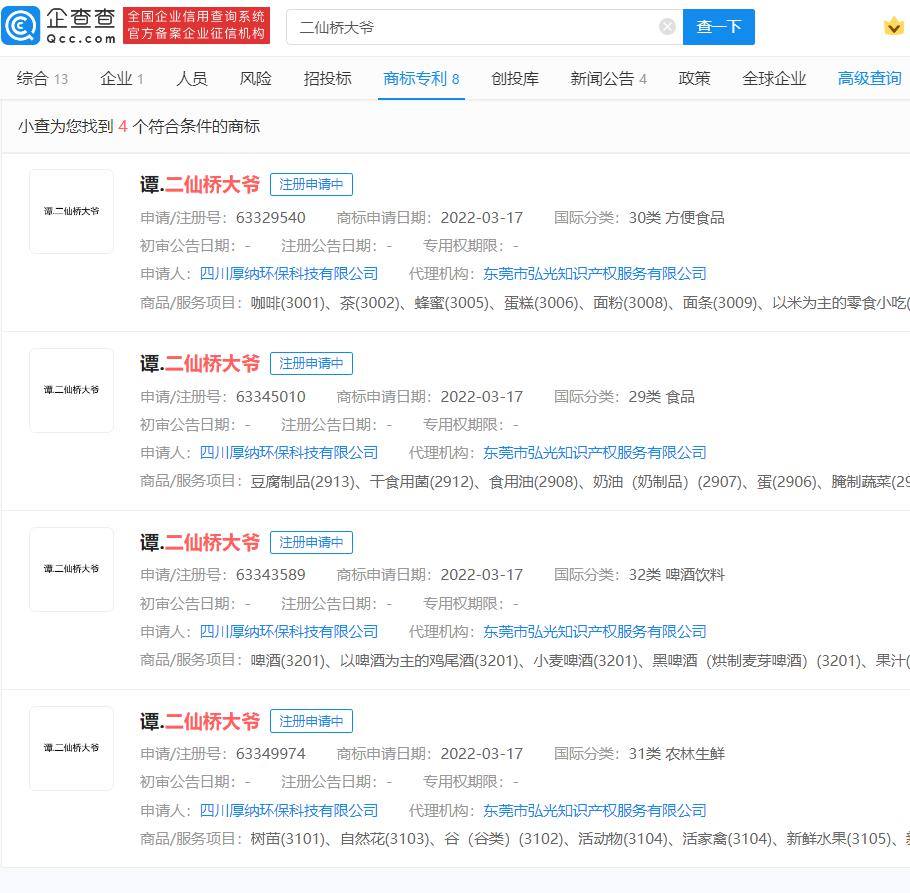910x893 pixels.
Task: Switch to the 企业 tab
Action: point(122,78)
